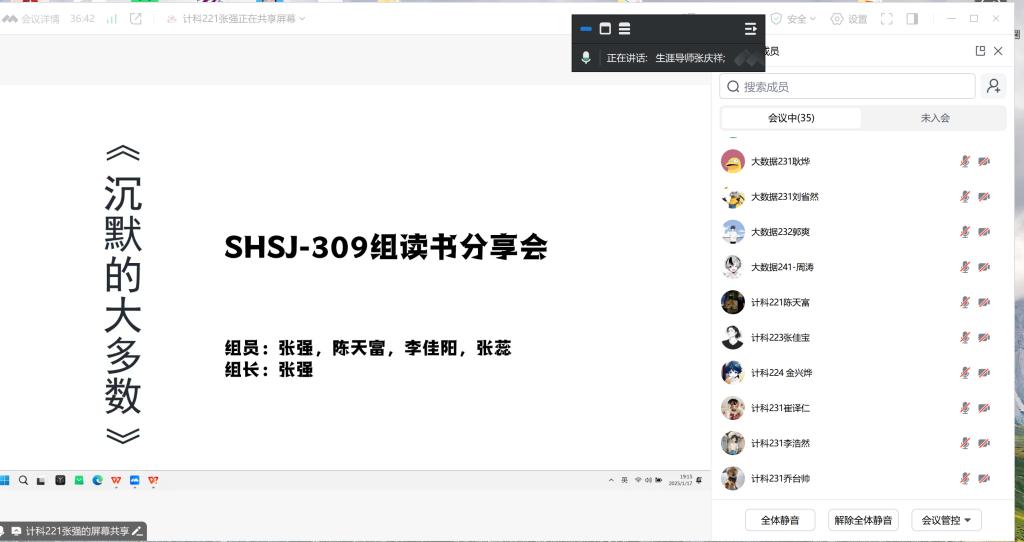Click the annotation pencil icon on screen-share label
1024x542 pixels.
pyautogui.click(x=137, y=531)
